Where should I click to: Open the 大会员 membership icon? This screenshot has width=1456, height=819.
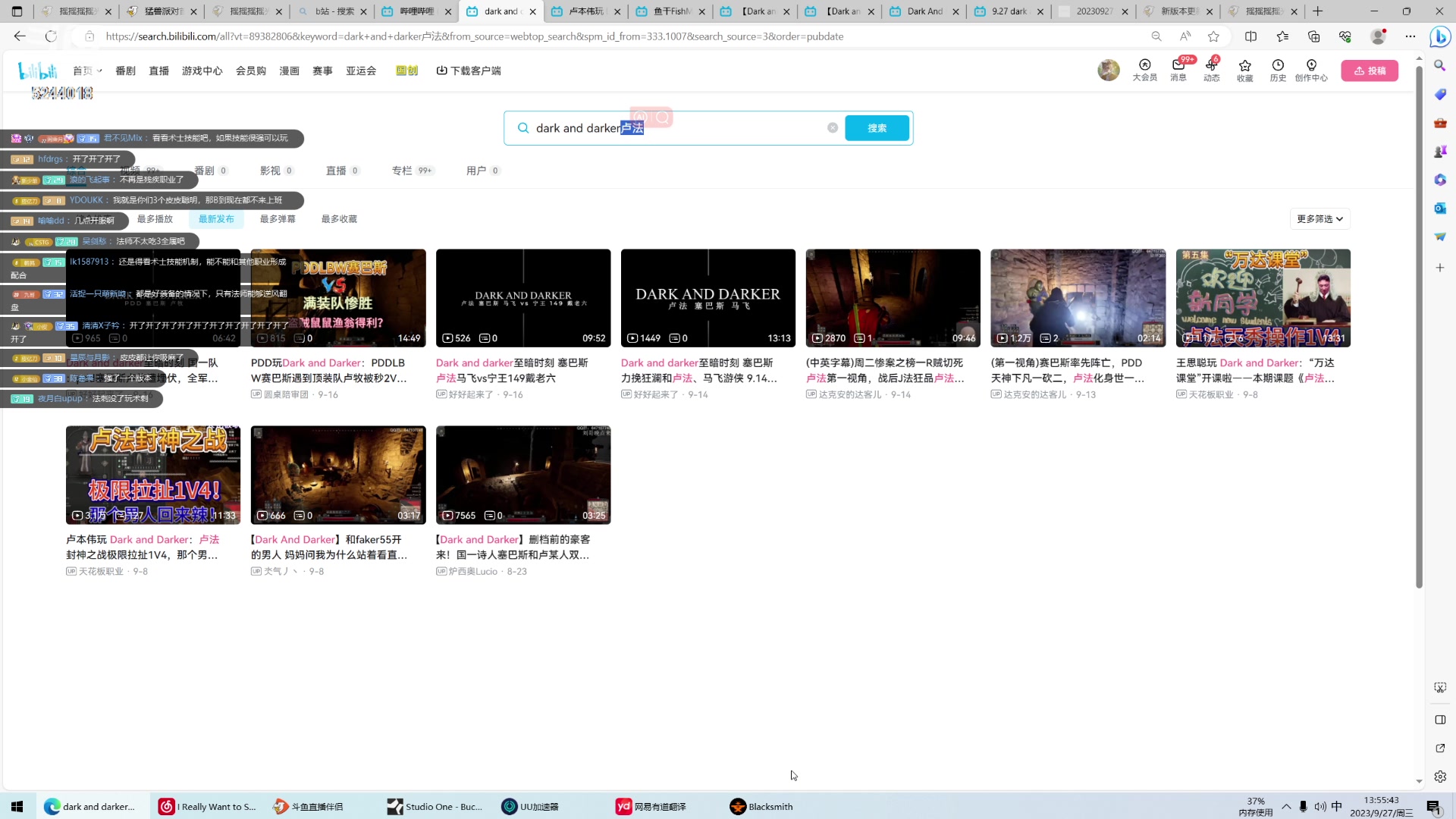(1144, 70)
